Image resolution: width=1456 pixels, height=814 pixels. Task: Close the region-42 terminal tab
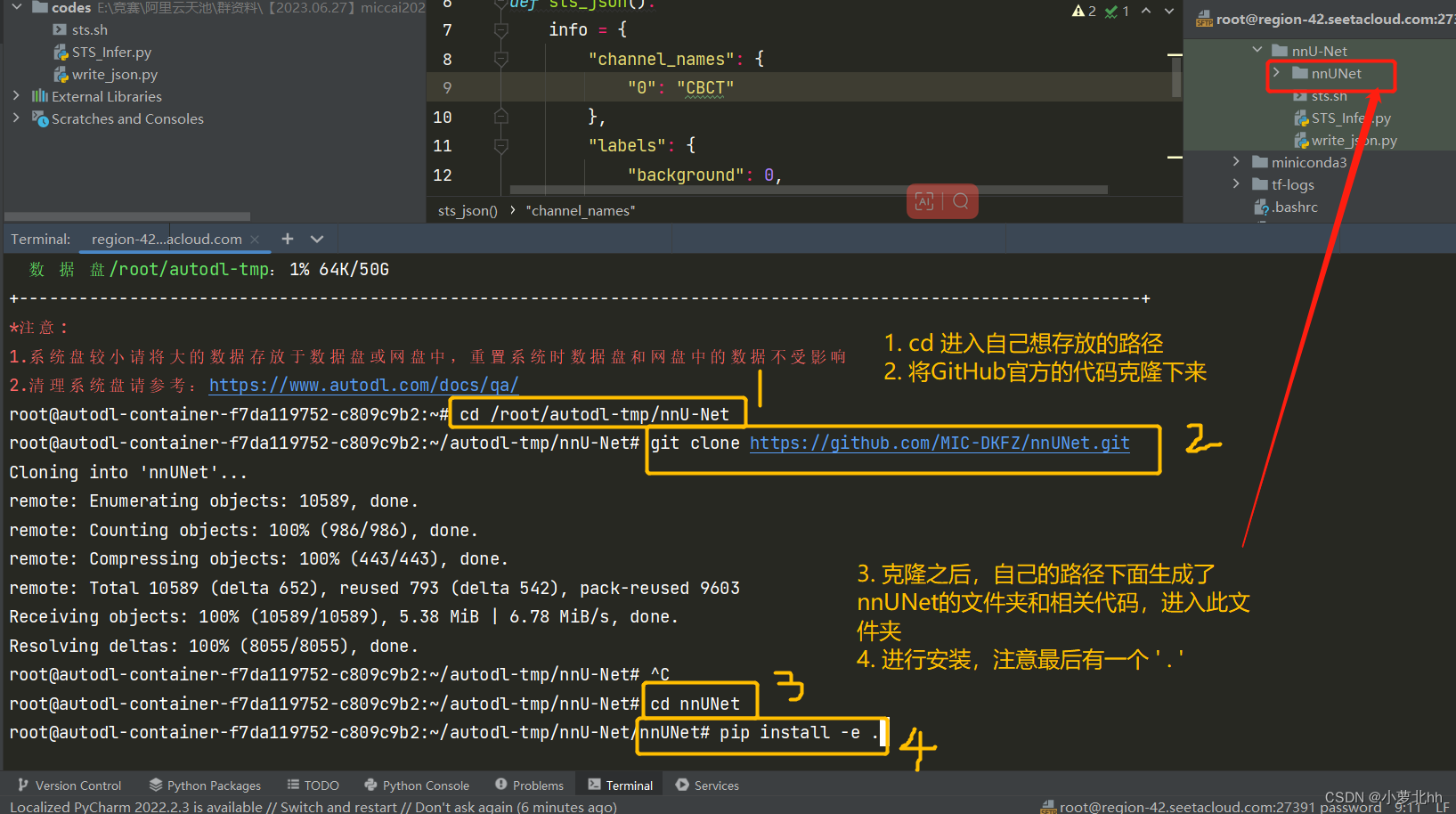pyautogui.click(x=255, y=240)
